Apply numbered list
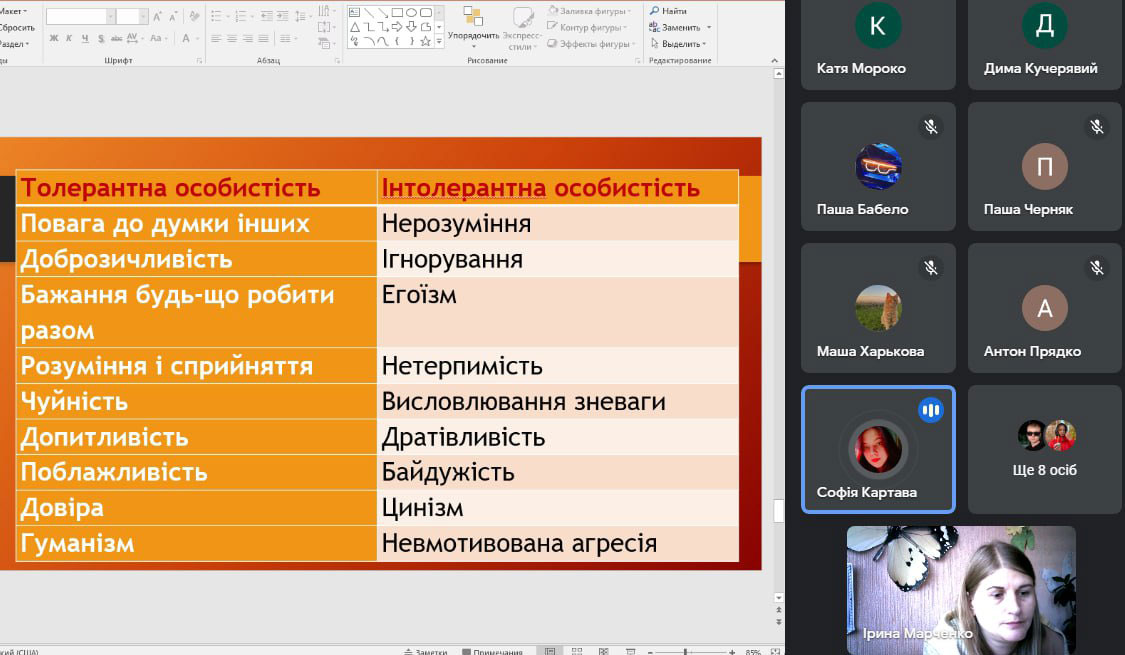Image resolution: width=1125 pixels, height=655 pixels. pos(242,17)
